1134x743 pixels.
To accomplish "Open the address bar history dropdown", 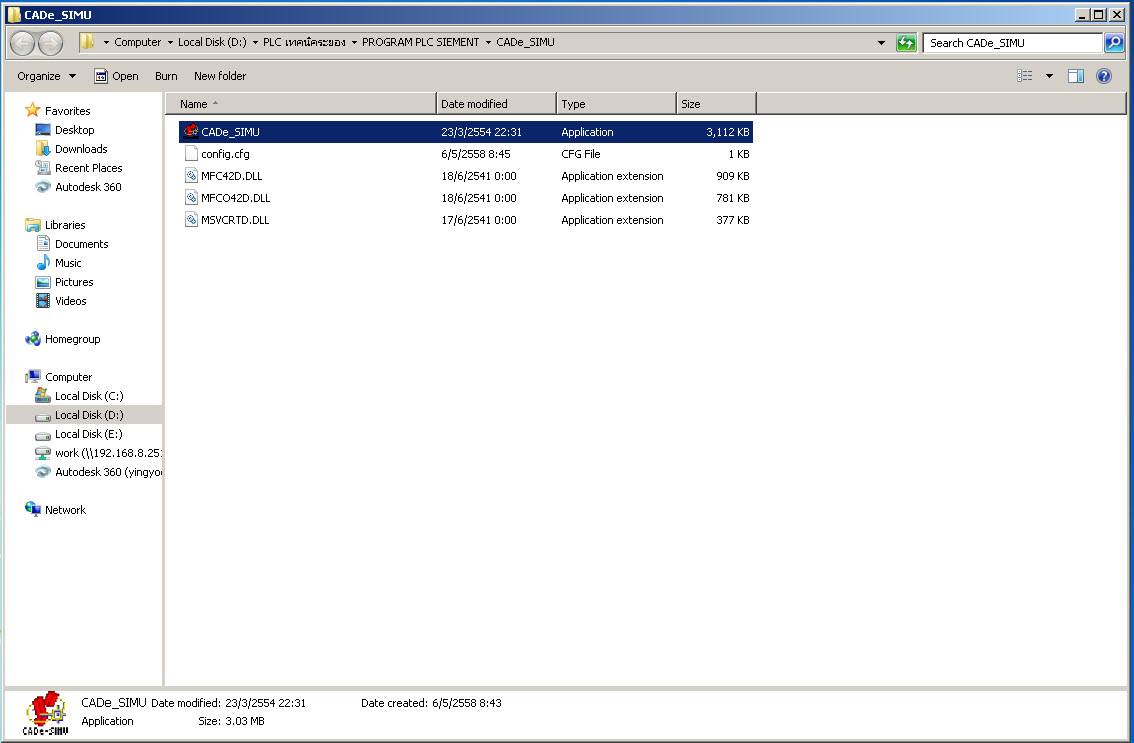I will click(x=881, y=43).
